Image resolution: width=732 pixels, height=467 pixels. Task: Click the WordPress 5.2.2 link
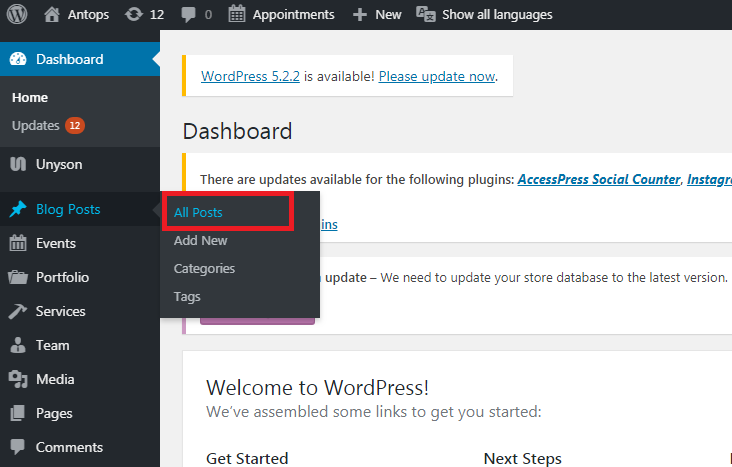pos(250,76)
